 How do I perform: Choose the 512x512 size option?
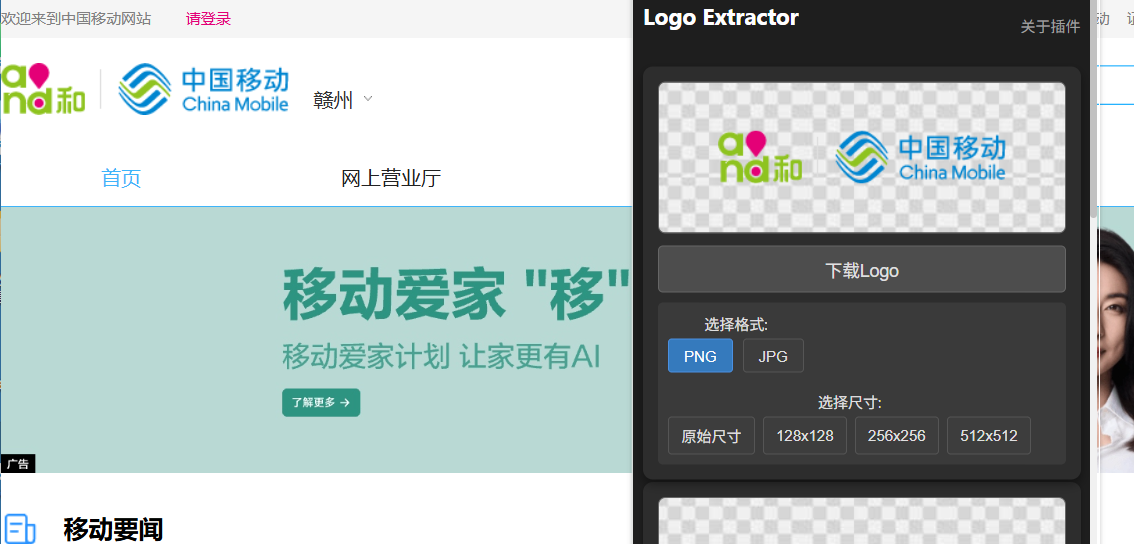[x=989, y=436]
